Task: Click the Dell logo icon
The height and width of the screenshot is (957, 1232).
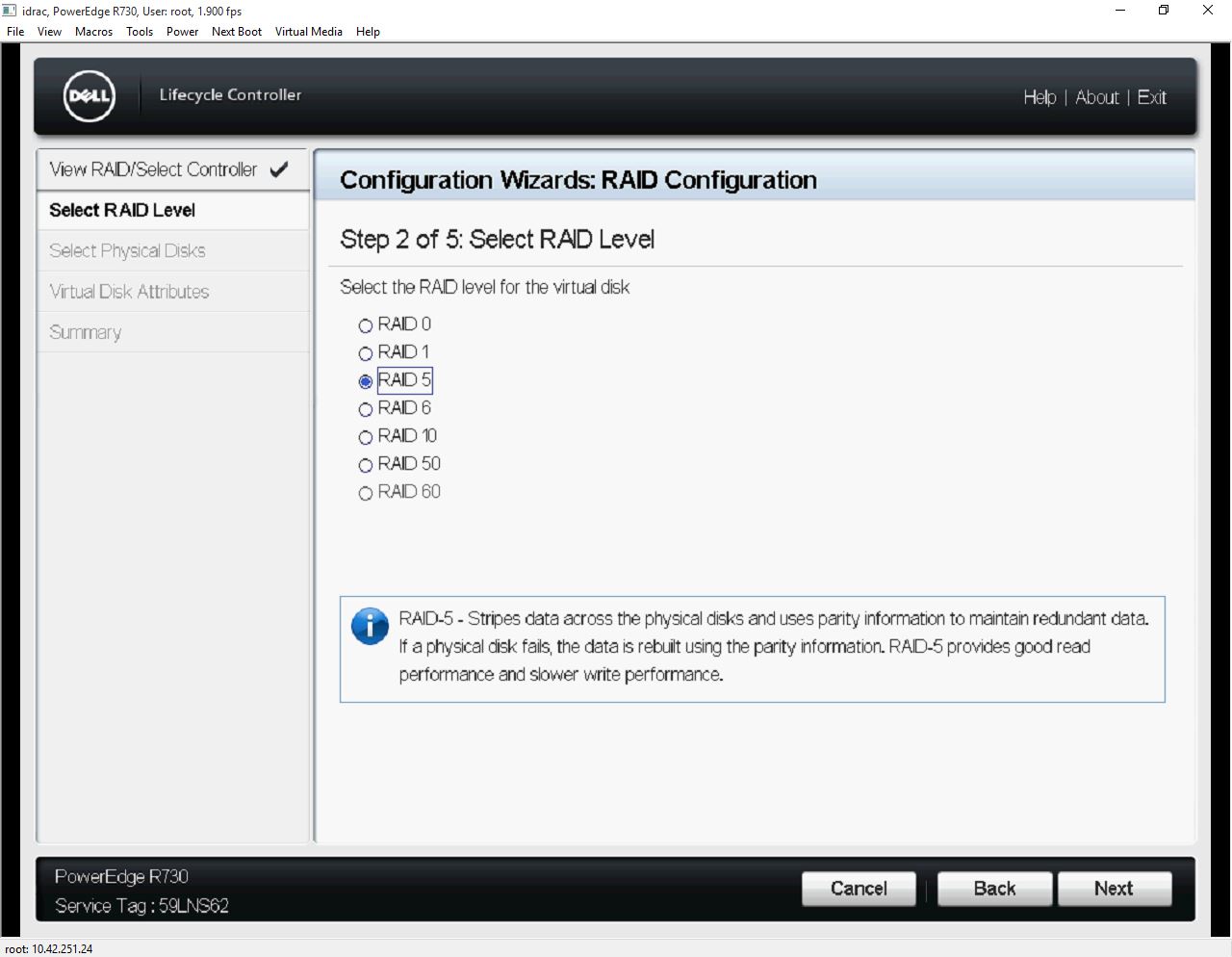Action: coord(90,96)
